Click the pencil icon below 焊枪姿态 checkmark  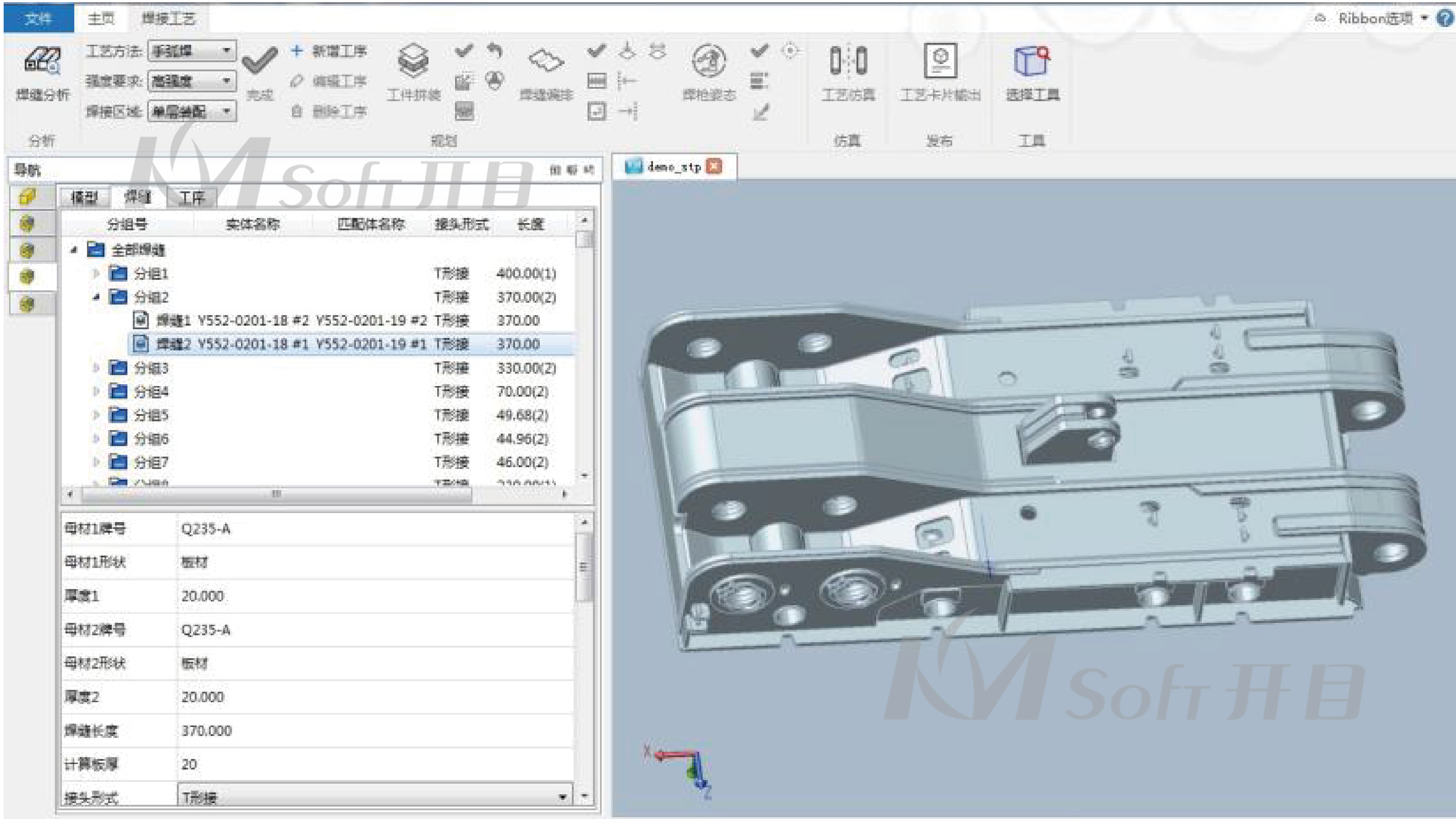tap(760, 112)
